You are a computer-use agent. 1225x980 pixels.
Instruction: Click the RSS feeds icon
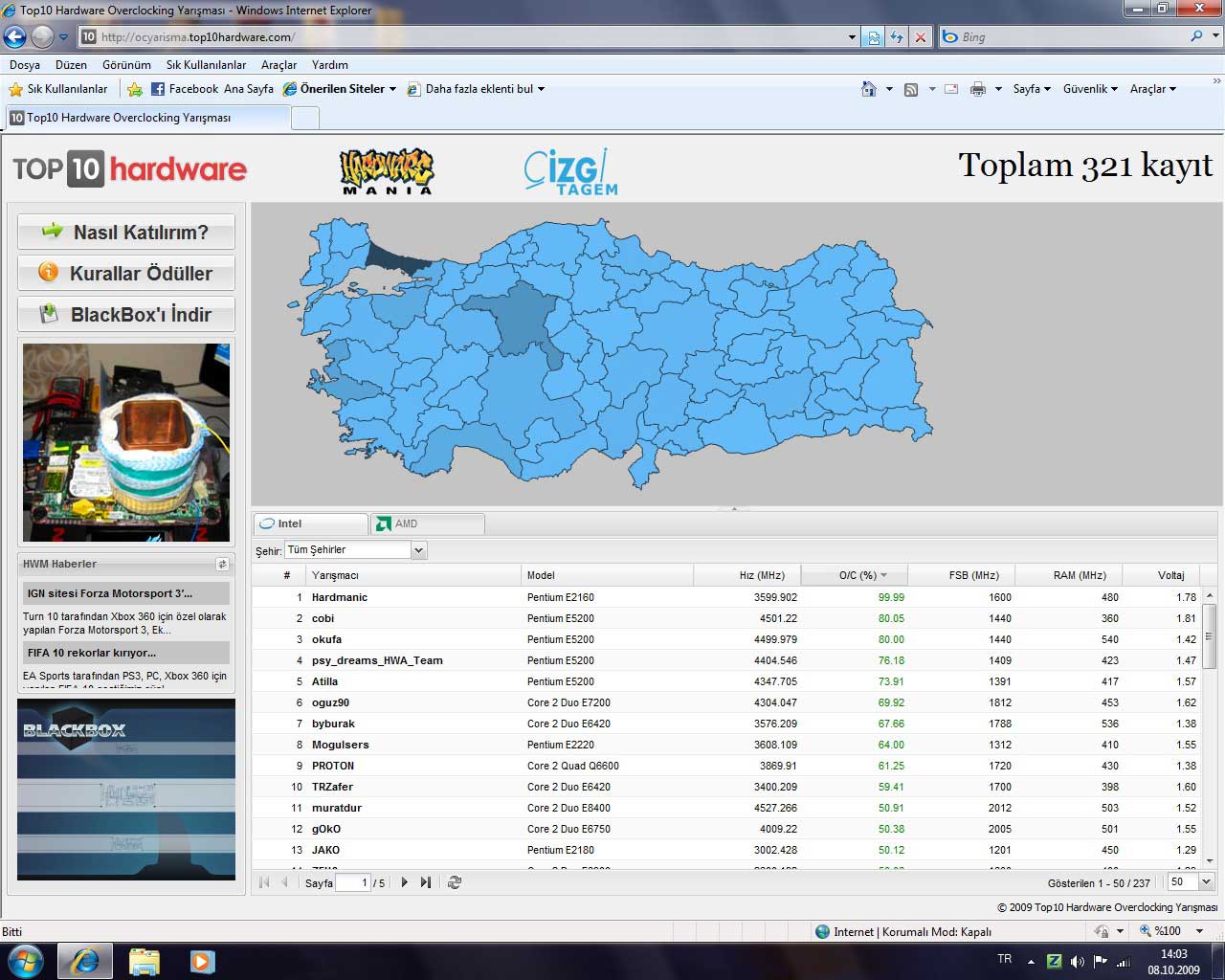[x=911, y=89]
